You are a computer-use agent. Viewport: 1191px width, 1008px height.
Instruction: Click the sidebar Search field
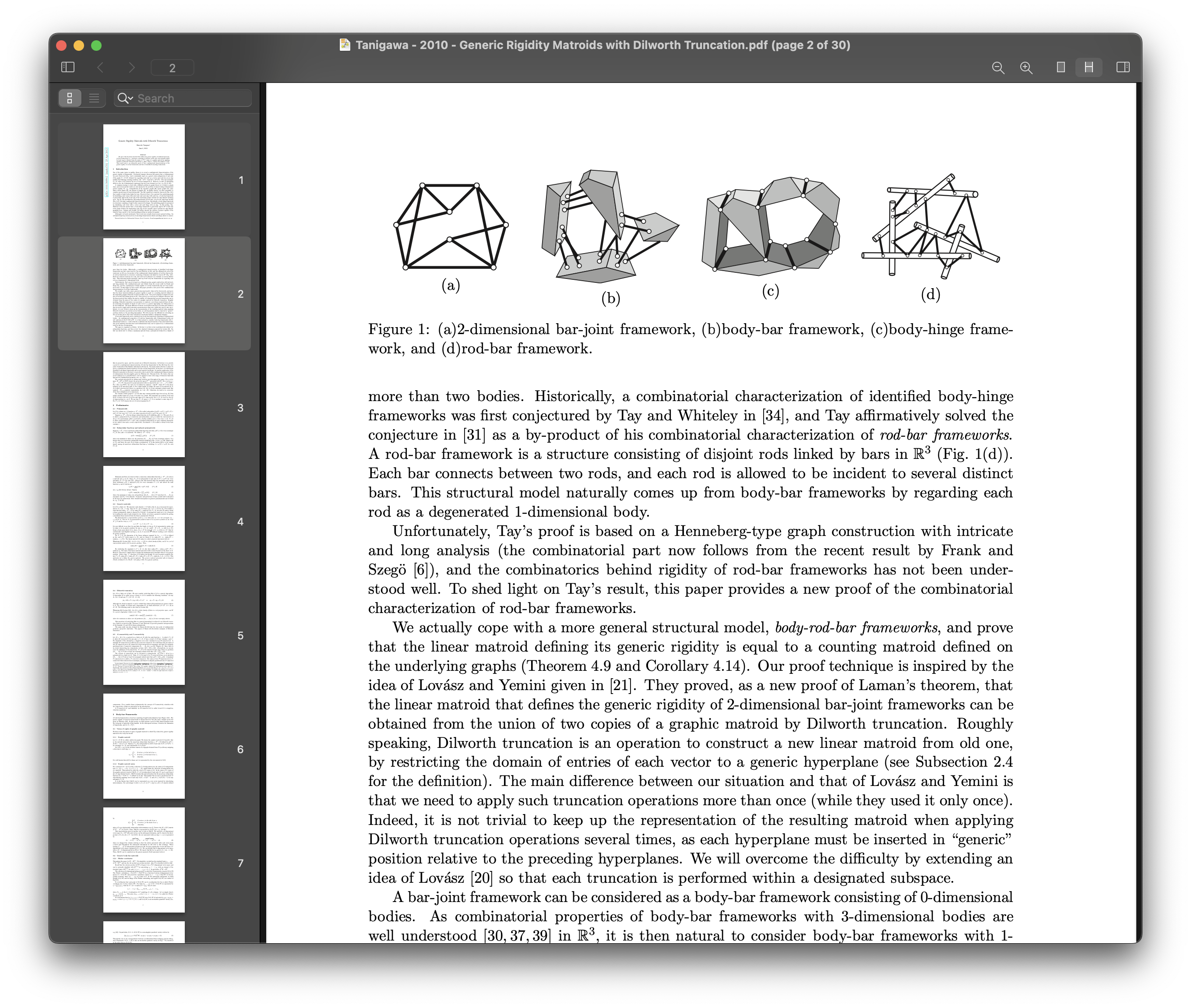(x=191, y=98)
